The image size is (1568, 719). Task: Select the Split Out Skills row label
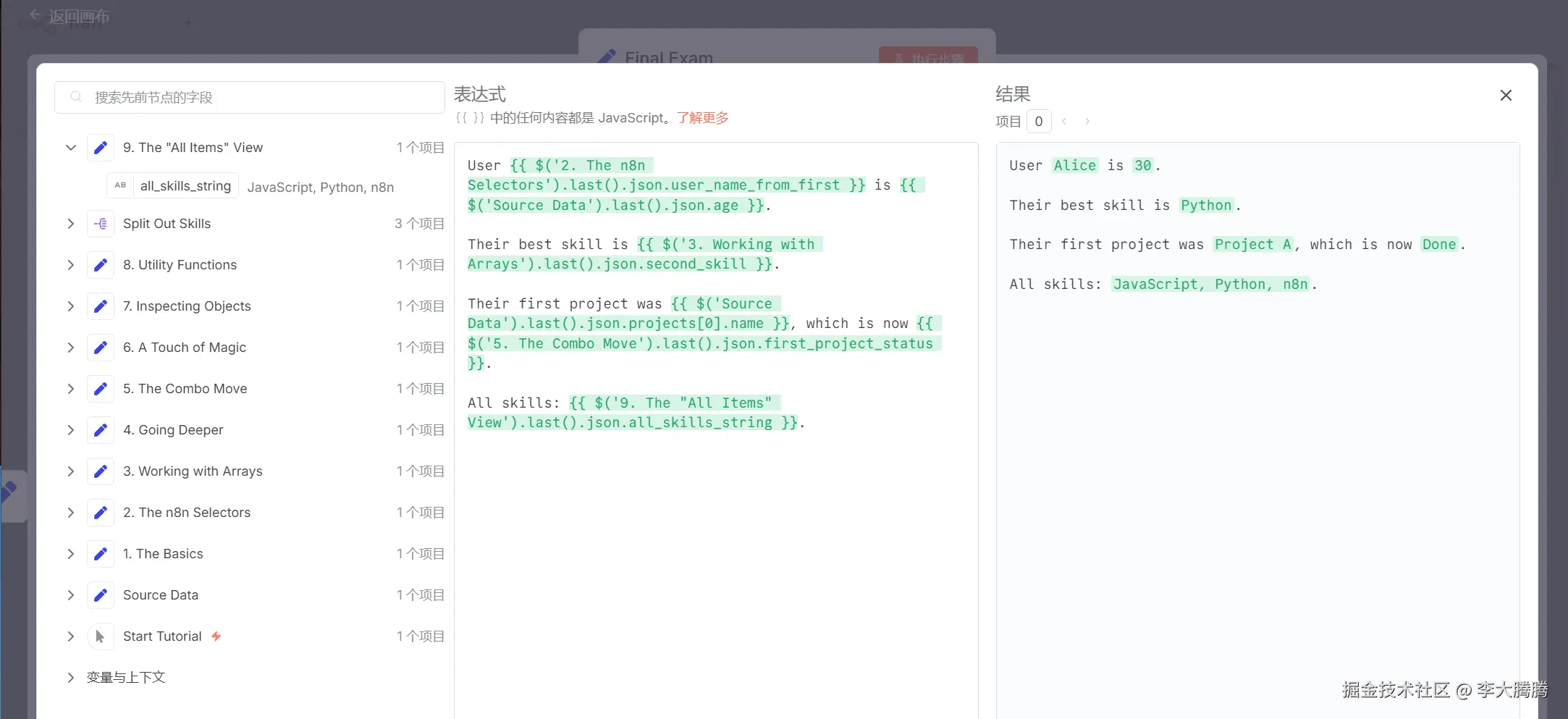coord(167,224)
